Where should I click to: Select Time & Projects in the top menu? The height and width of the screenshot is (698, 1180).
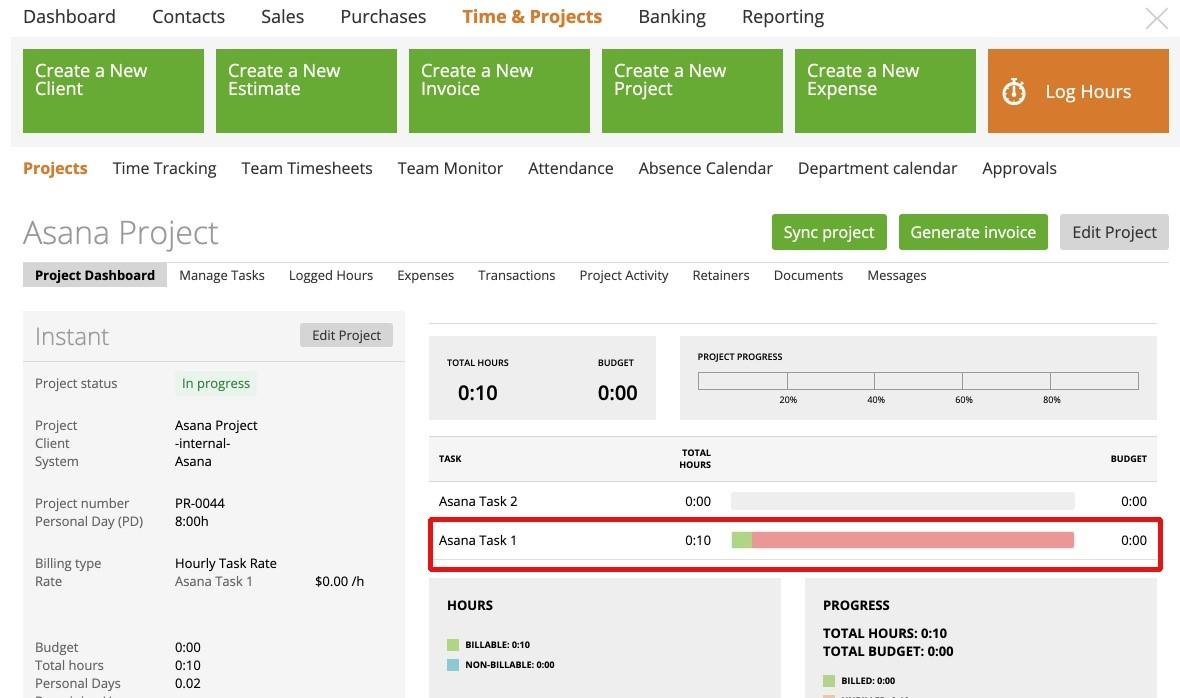[x=532, y=17]
